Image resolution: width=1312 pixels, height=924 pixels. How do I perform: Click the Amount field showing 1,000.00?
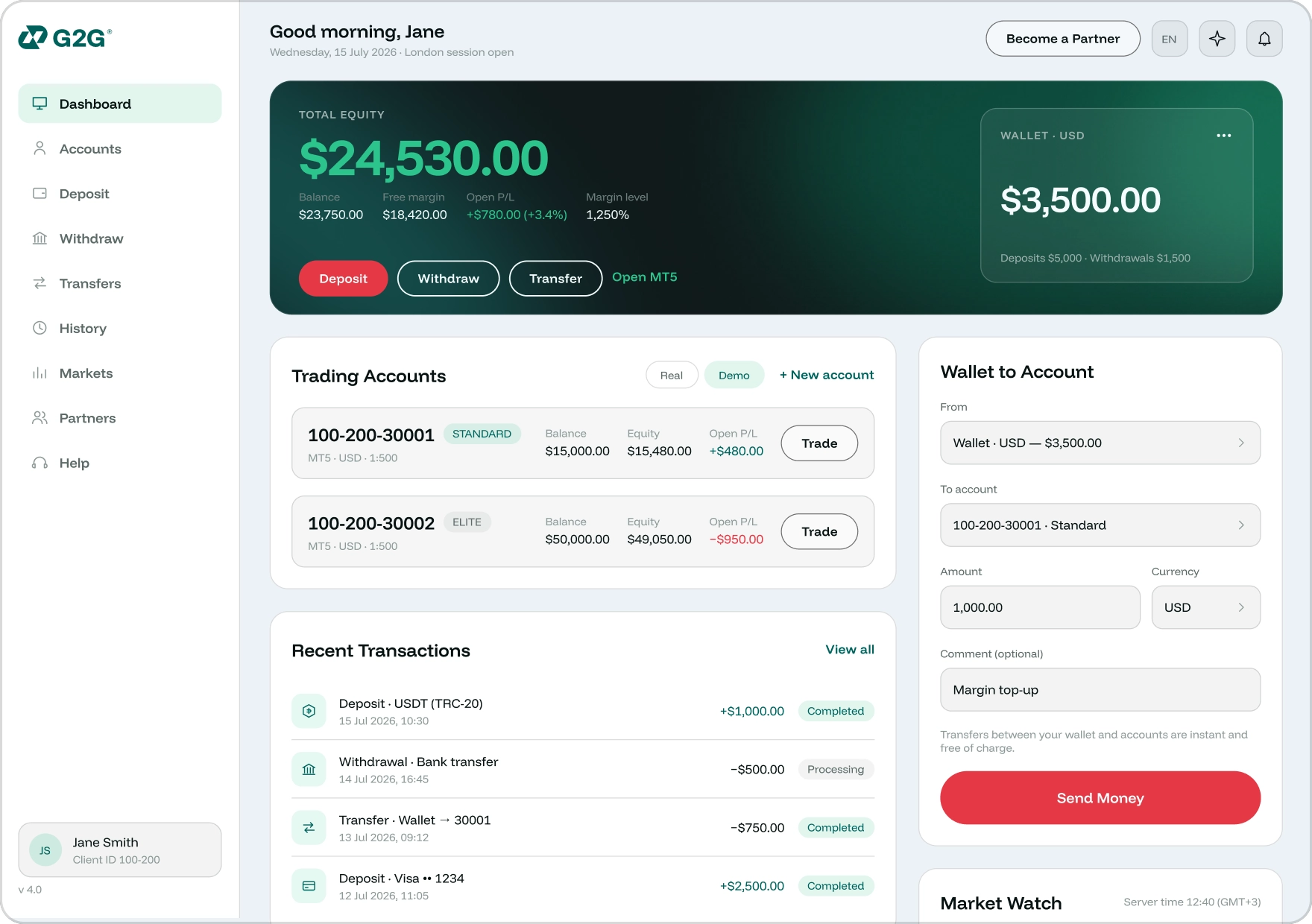[1040, 607]
